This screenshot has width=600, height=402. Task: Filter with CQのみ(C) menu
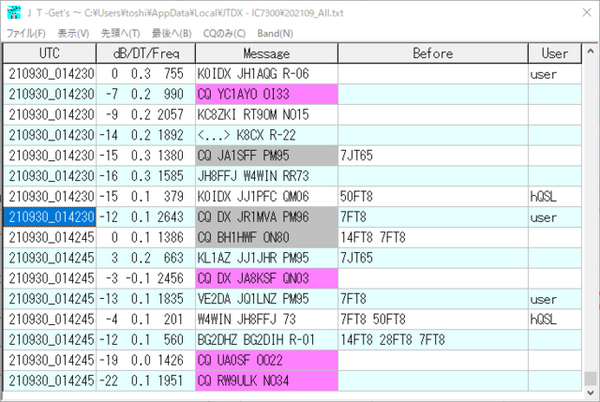pos(224,34)
